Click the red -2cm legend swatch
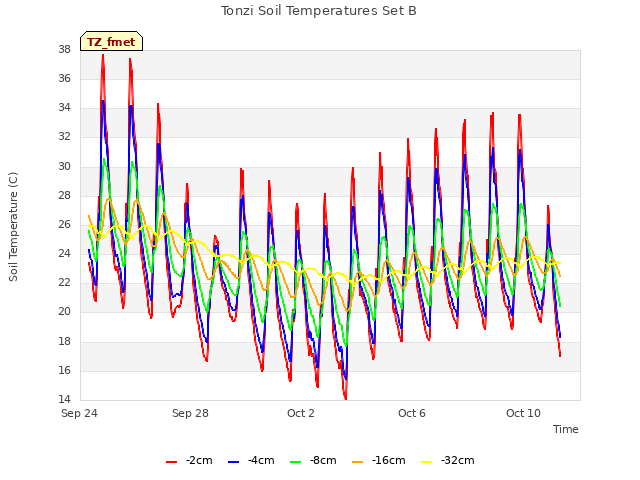Image resolution: width=640 pixels, height=480 pixels. click(171, 462)
